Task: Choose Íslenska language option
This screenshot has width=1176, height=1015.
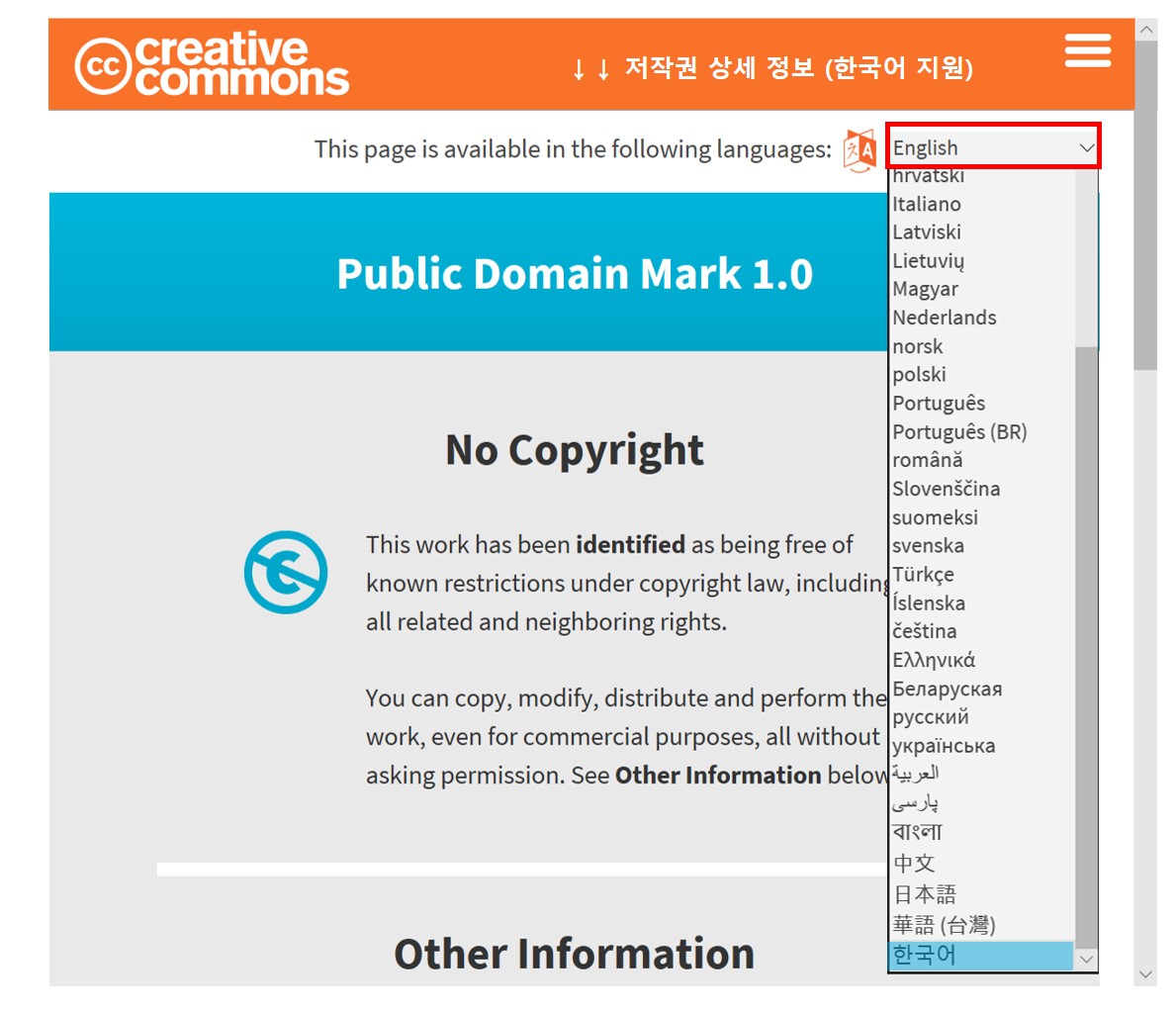Action: [981, 603]
